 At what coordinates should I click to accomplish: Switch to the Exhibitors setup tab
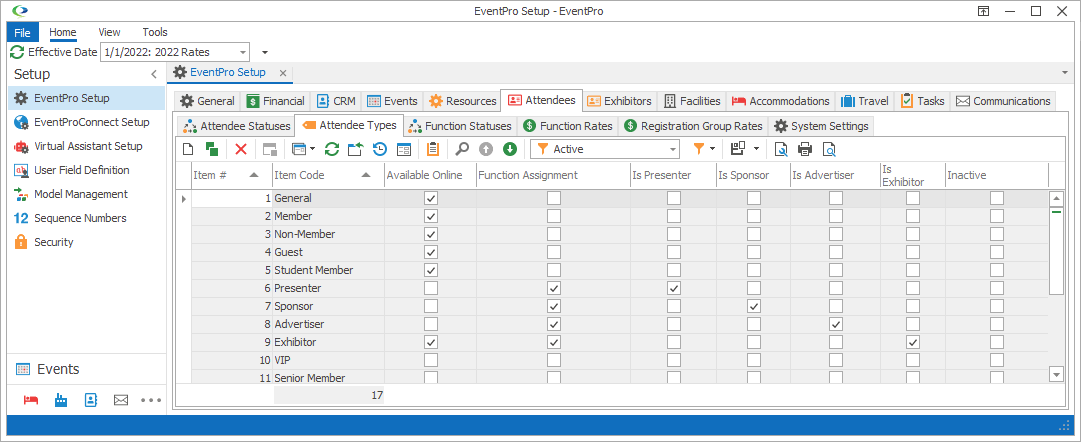tap(619, 101)
